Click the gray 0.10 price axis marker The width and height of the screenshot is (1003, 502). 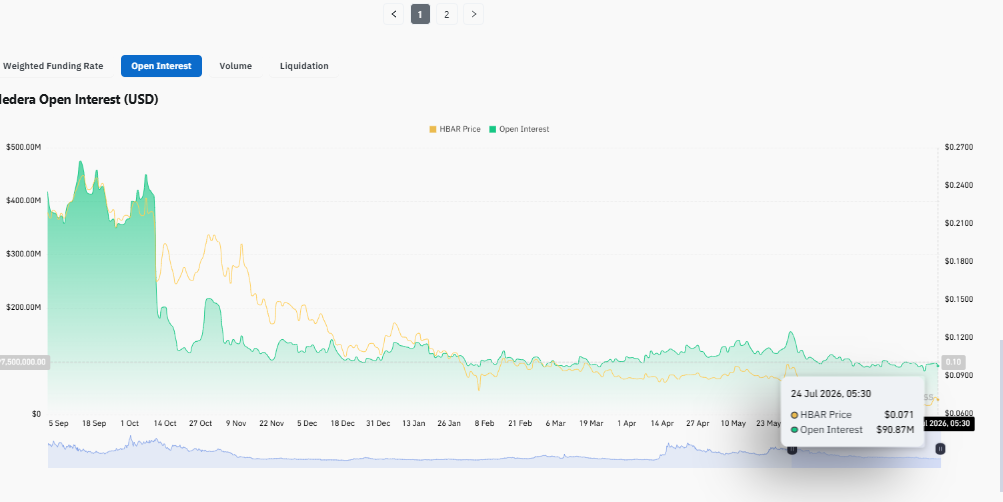tap(953, 362)
